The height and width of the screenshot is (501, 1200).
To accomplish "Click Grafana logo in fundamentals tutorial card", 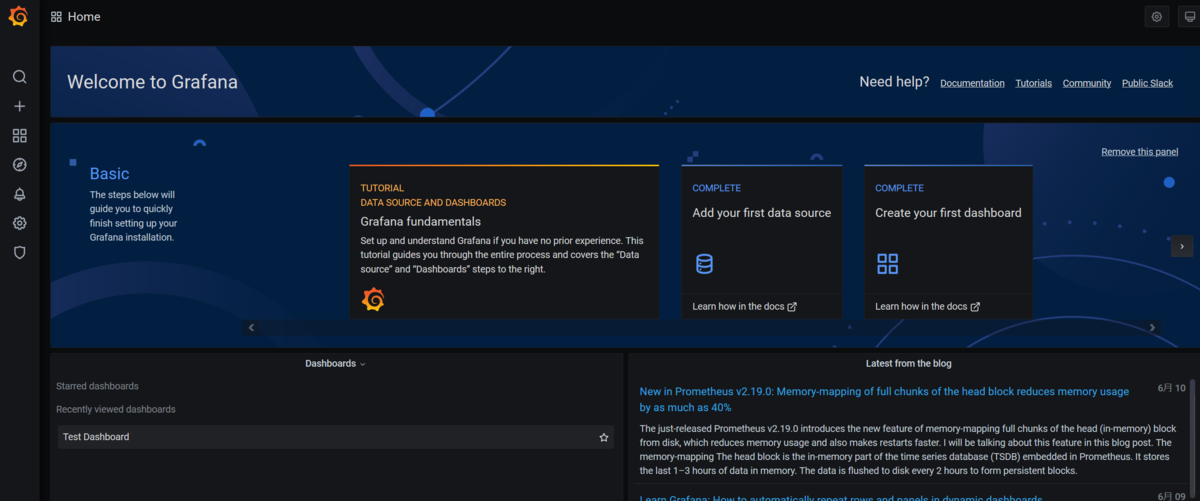I will click(373, 299).
